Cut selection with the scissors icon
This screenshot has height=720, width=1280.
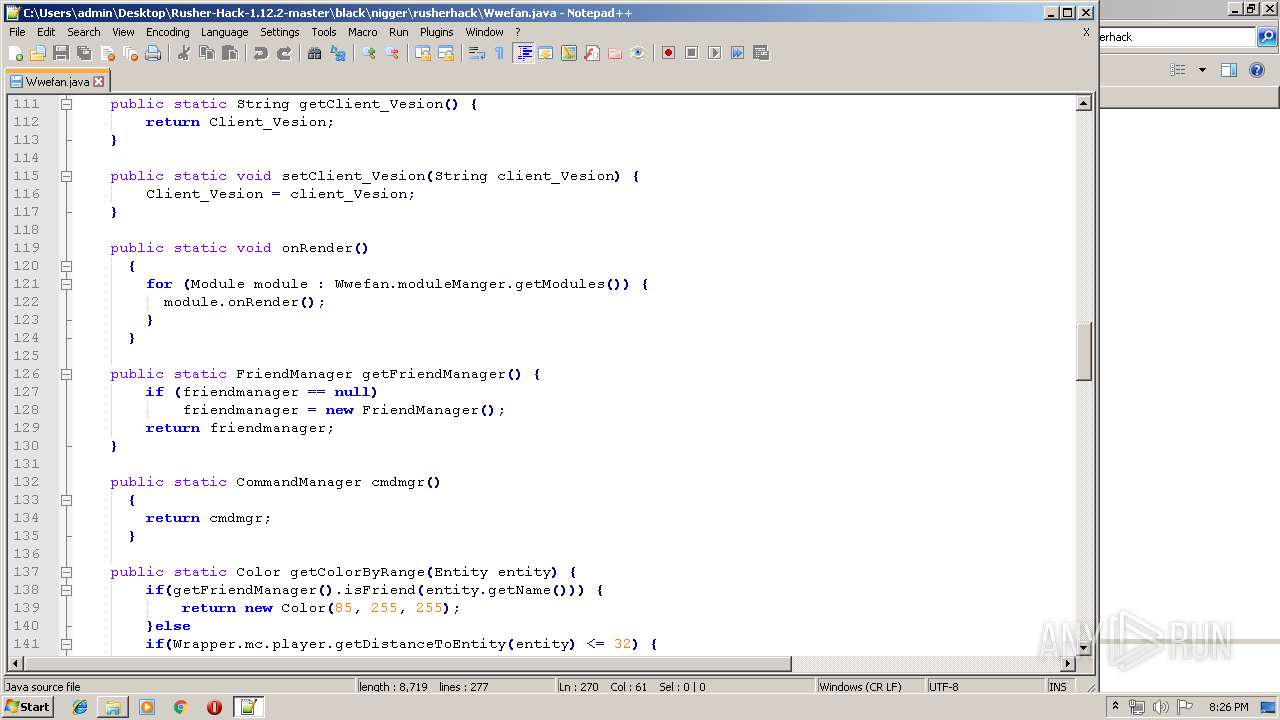183,53
